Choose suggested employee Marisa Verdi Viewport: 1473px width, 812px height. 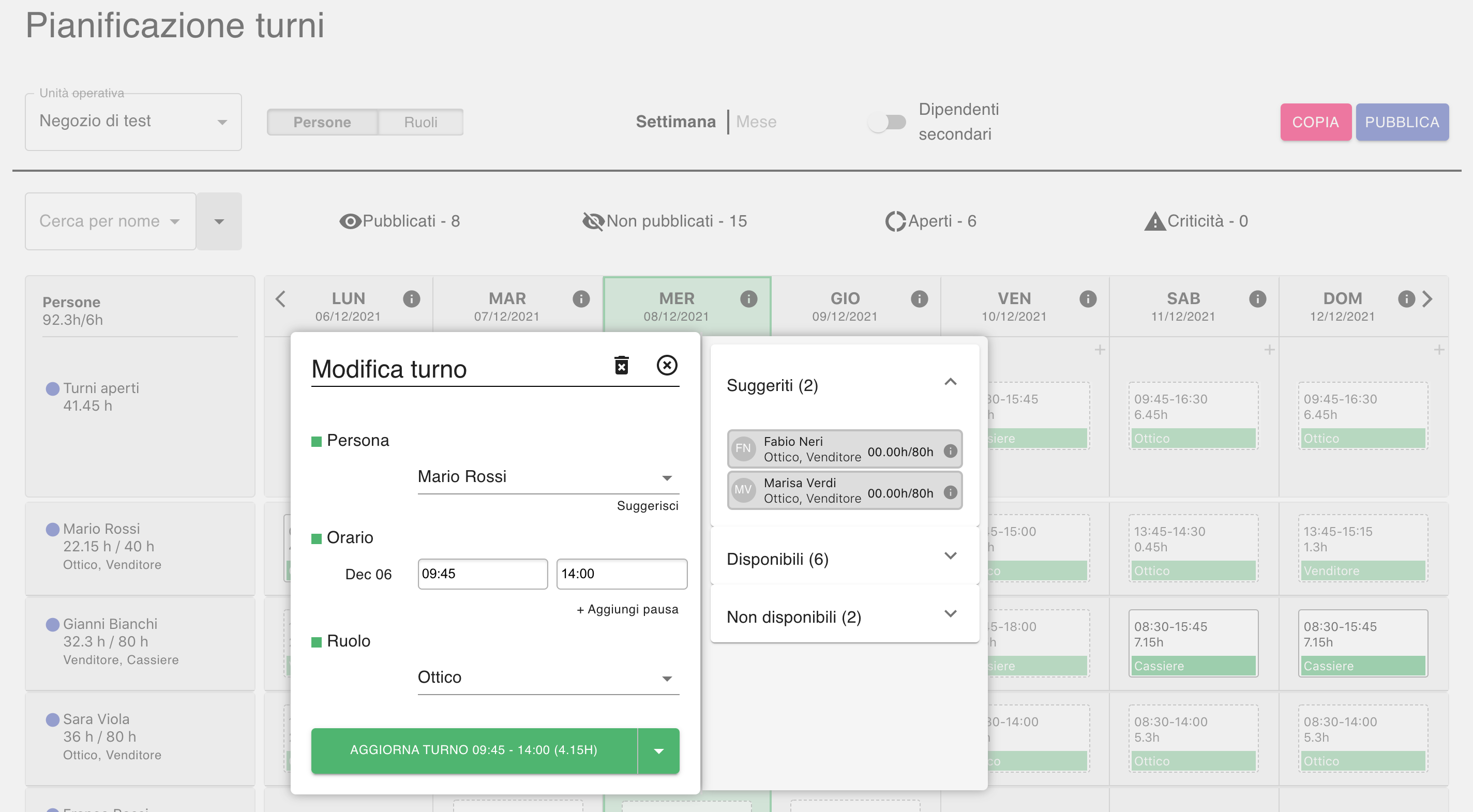point(845,490)
